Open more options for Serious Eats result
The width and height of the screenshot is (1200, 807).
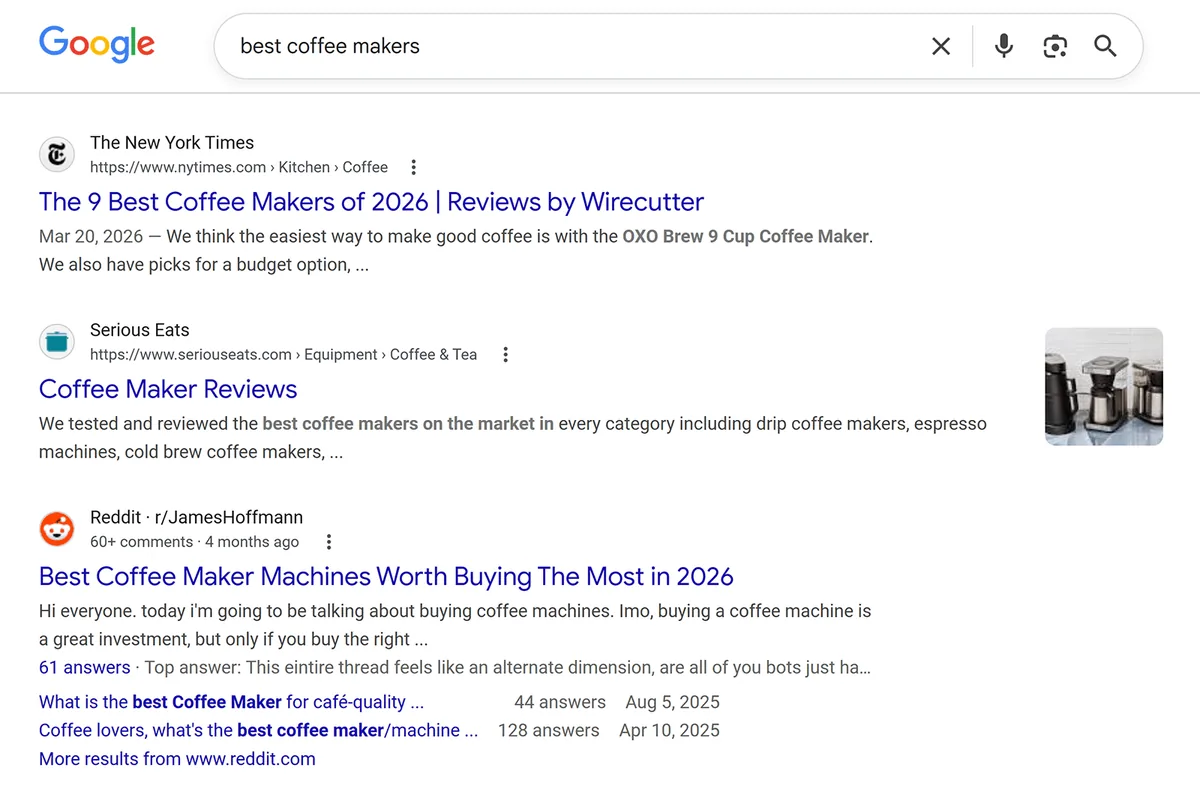coord(506,354)
